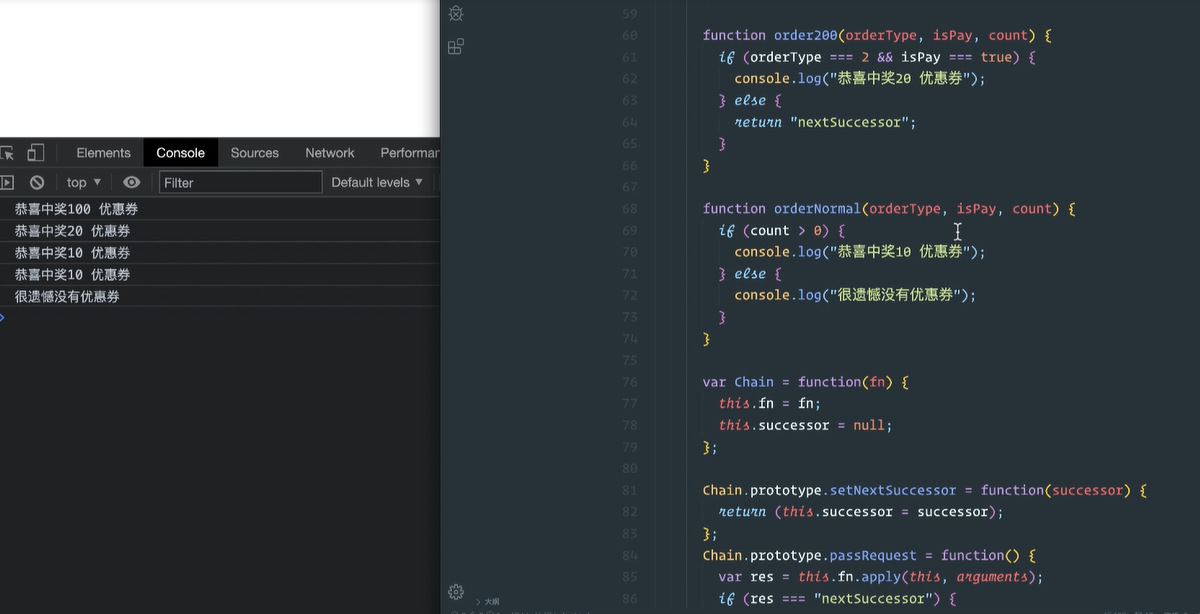Click the console prompt input line
This screenshot has height=614, width=1200.
point(220,317)
